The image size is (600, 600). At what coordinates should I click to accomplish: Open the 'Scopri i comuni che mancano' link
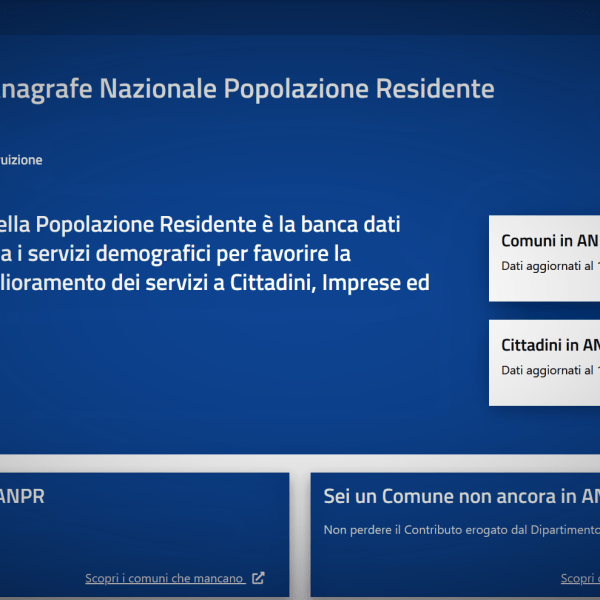pos(165,578)
